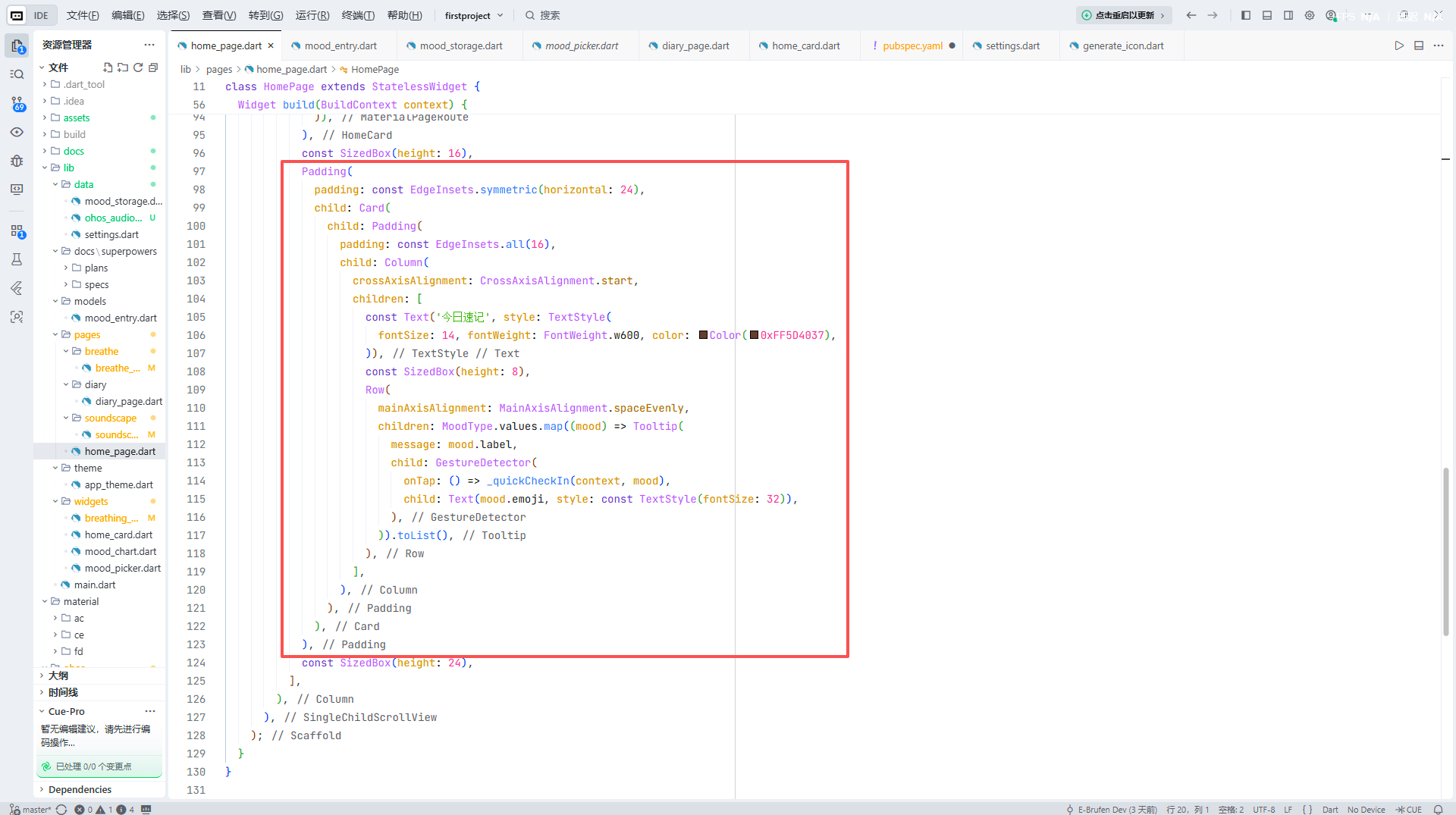The width and height of the screenshot is (1456, 815).
Task: Click the Dart language mode indicator
Action: pyautogui.click(x=1330, y=809)
